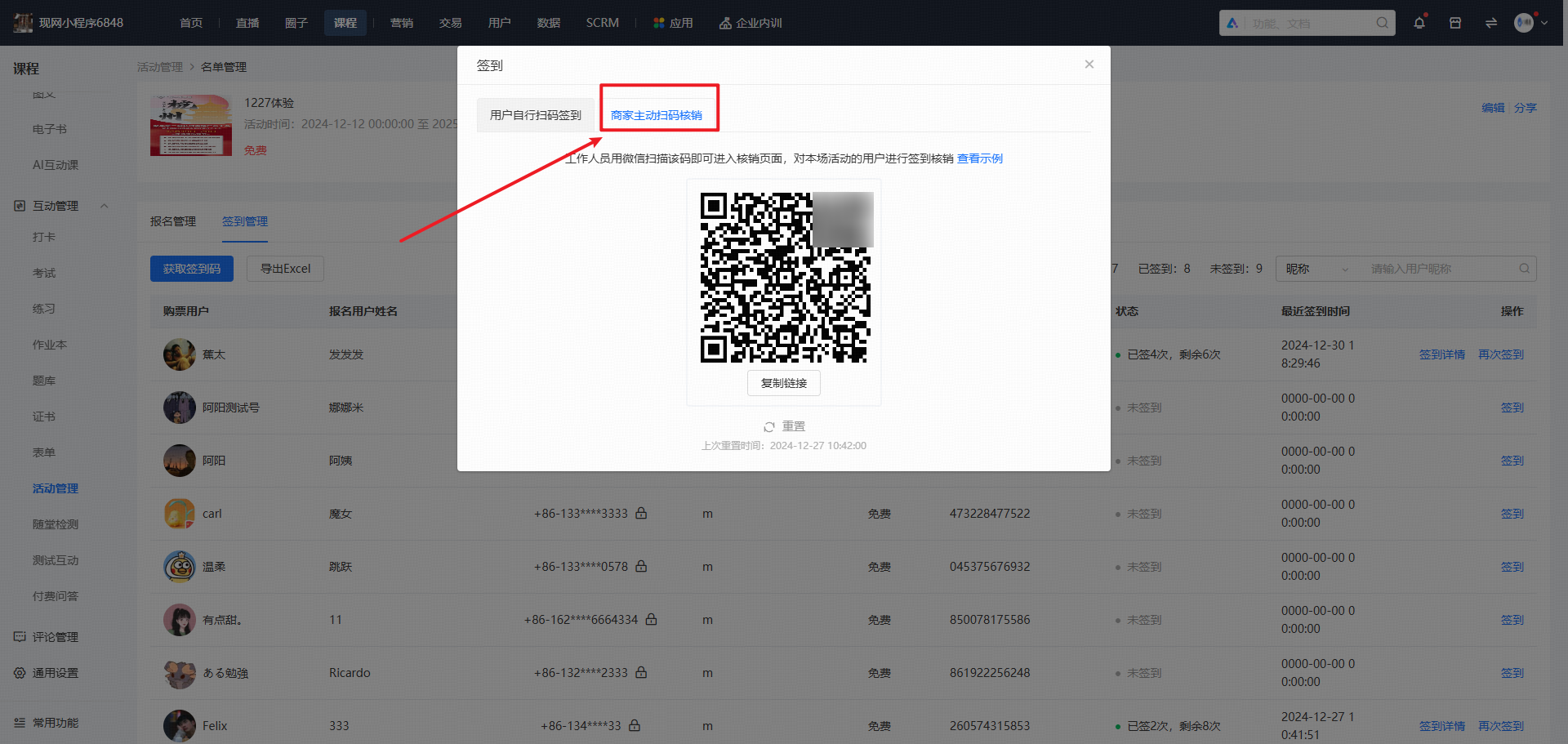This screenshot has width=1568, height=744.
Task: Switch to 用户自行扫码签到 tab
Action: click(536, 115)
